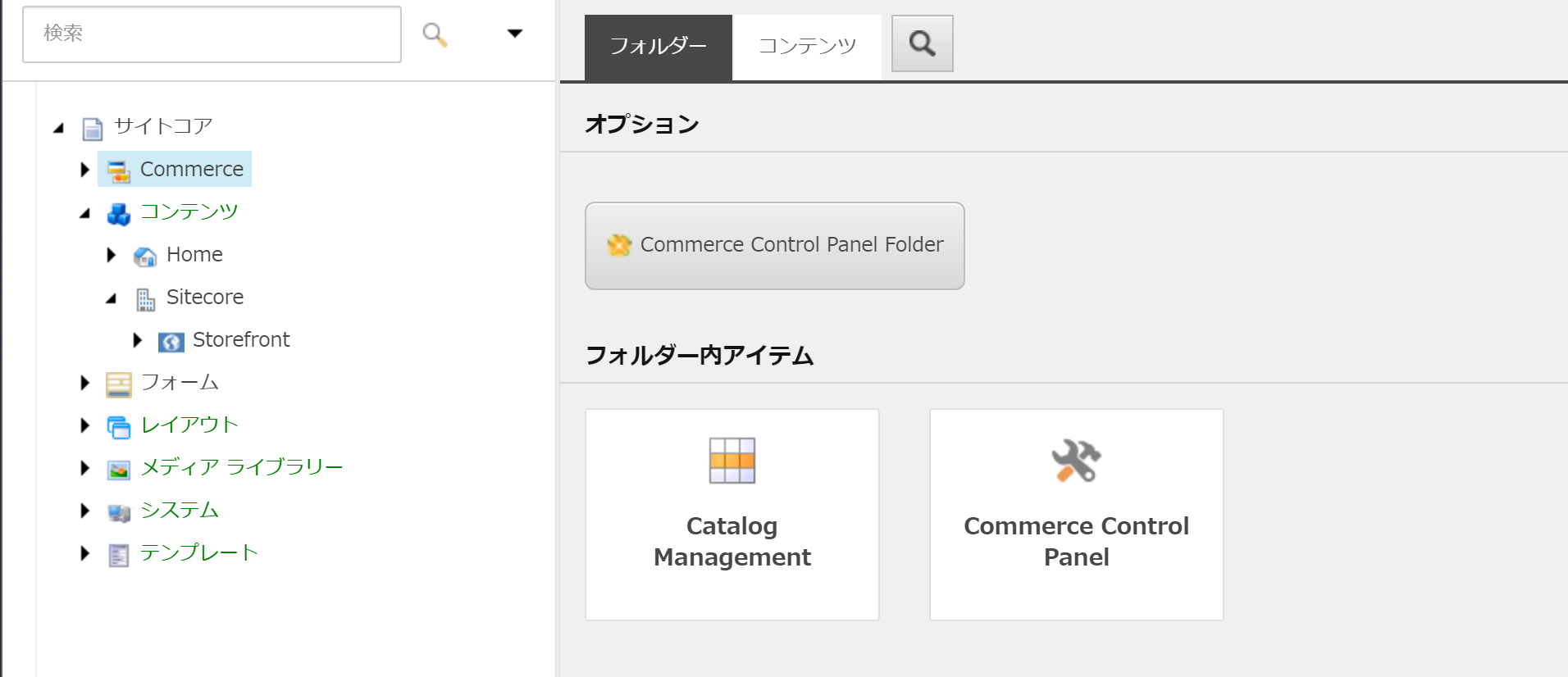Switch to the コンテンツ tab
The image size is (1568, 677).
tap(807, 47)
